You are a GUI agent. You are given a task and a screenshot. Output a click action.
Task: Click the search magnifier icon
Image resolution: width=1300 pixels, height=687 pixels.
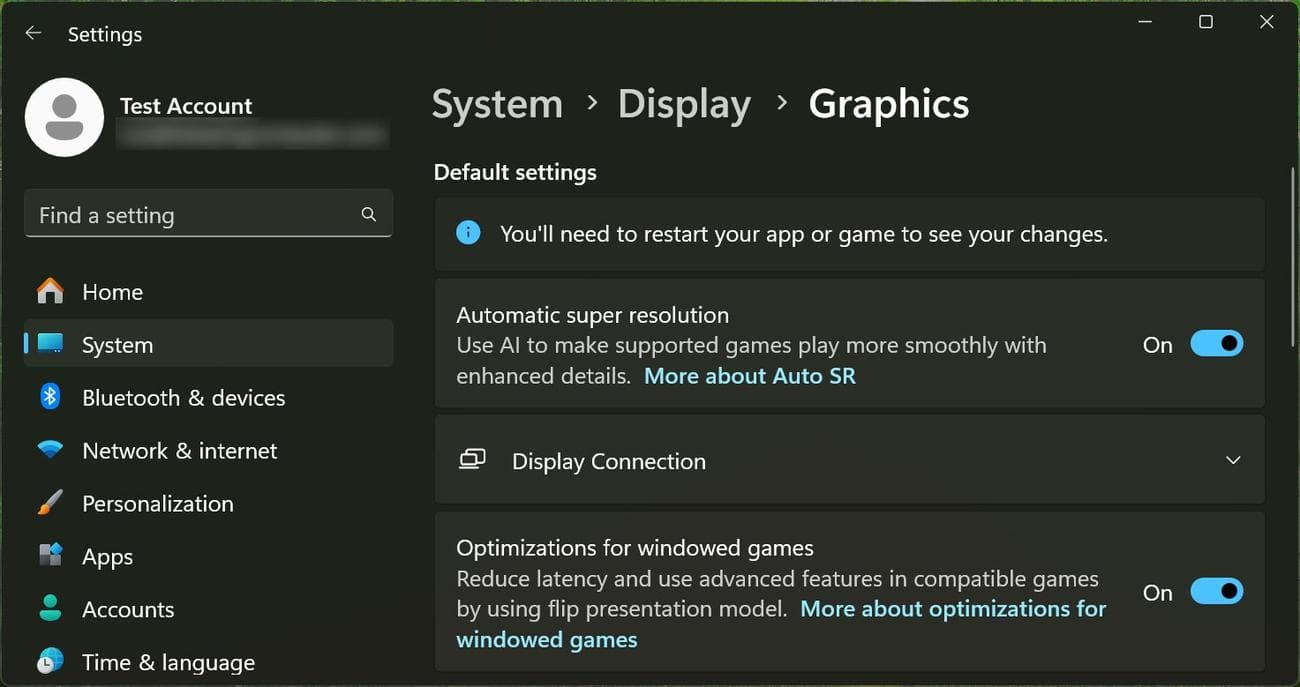tap(369, 214)
